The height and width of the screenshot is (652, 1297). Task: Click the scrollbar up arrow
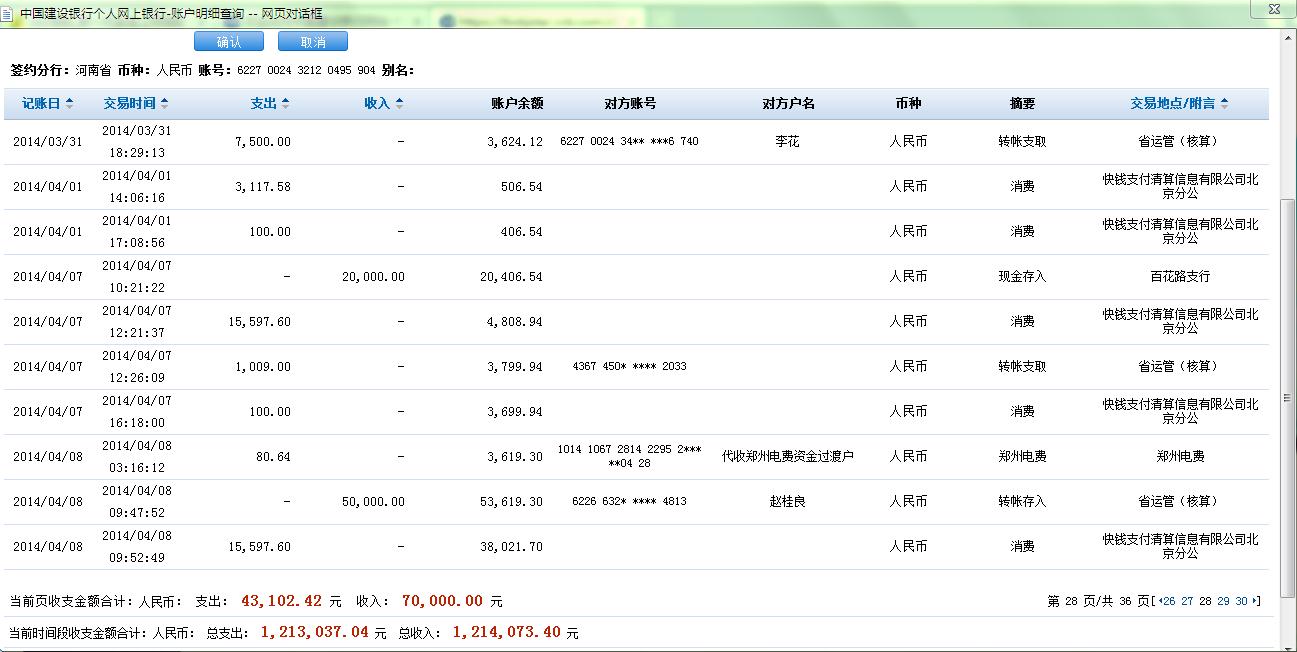(x=1288, y=37)
